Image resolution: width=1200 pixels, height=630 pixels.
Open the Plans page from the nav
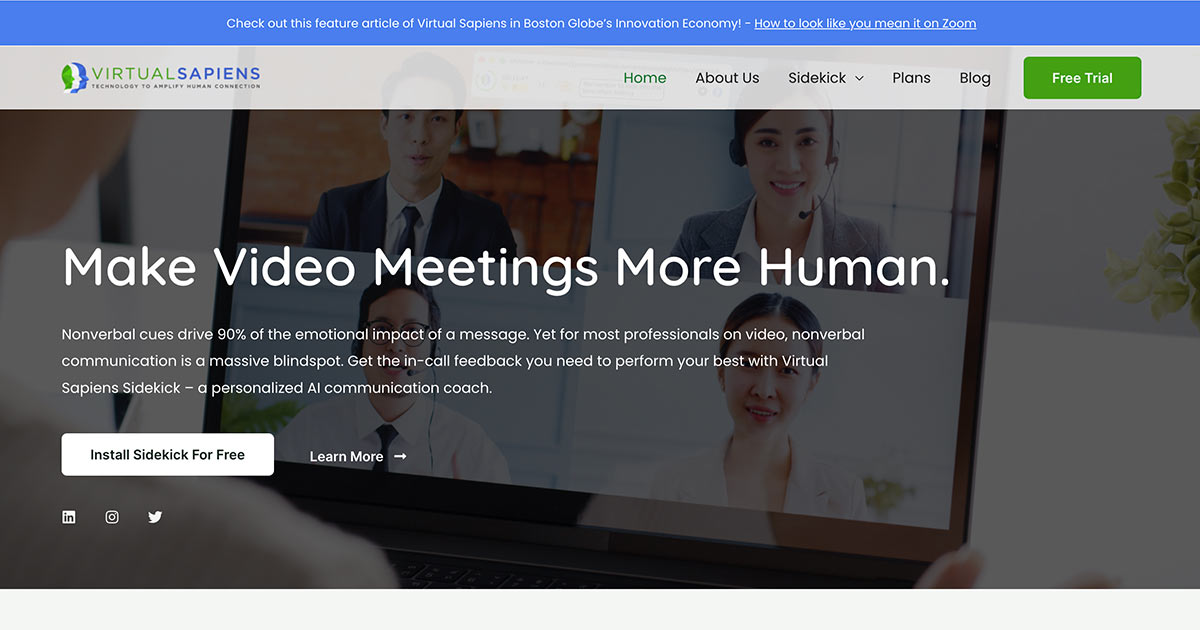click(911, 77)
